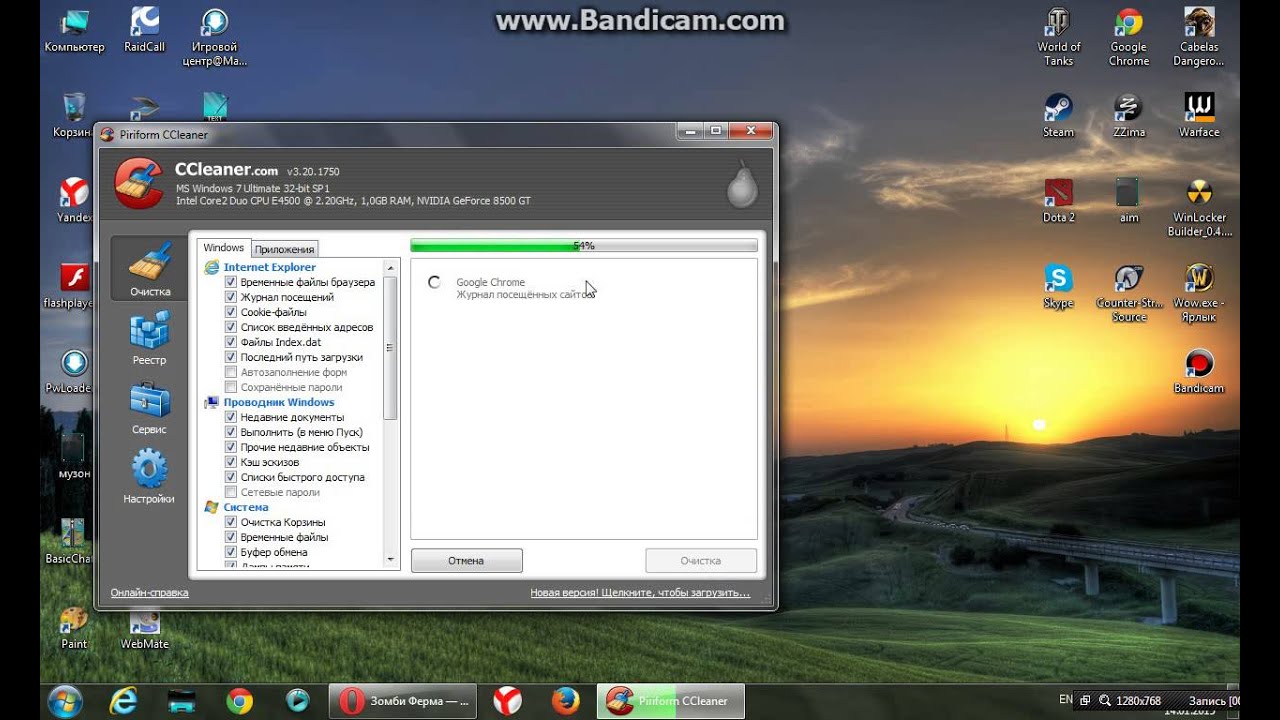Enable Сохранённые пароли checkbox
1280x720 pixels.
point(231,387)
